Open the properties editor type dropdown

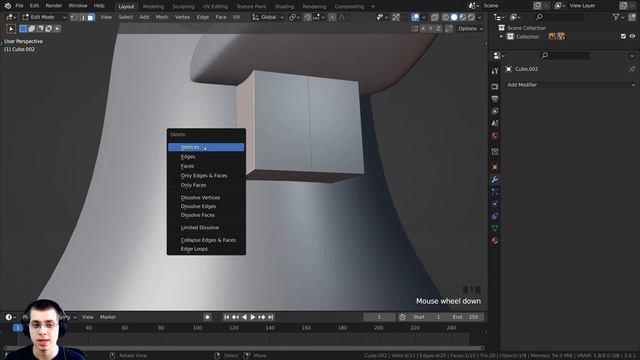[498, 56]
